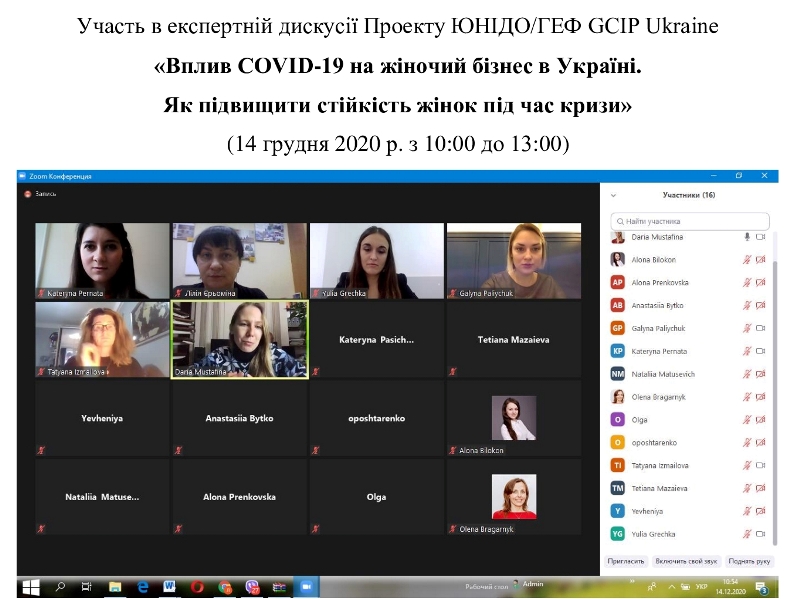Select Kateryna Pernata in participants list

coord(660,351)
